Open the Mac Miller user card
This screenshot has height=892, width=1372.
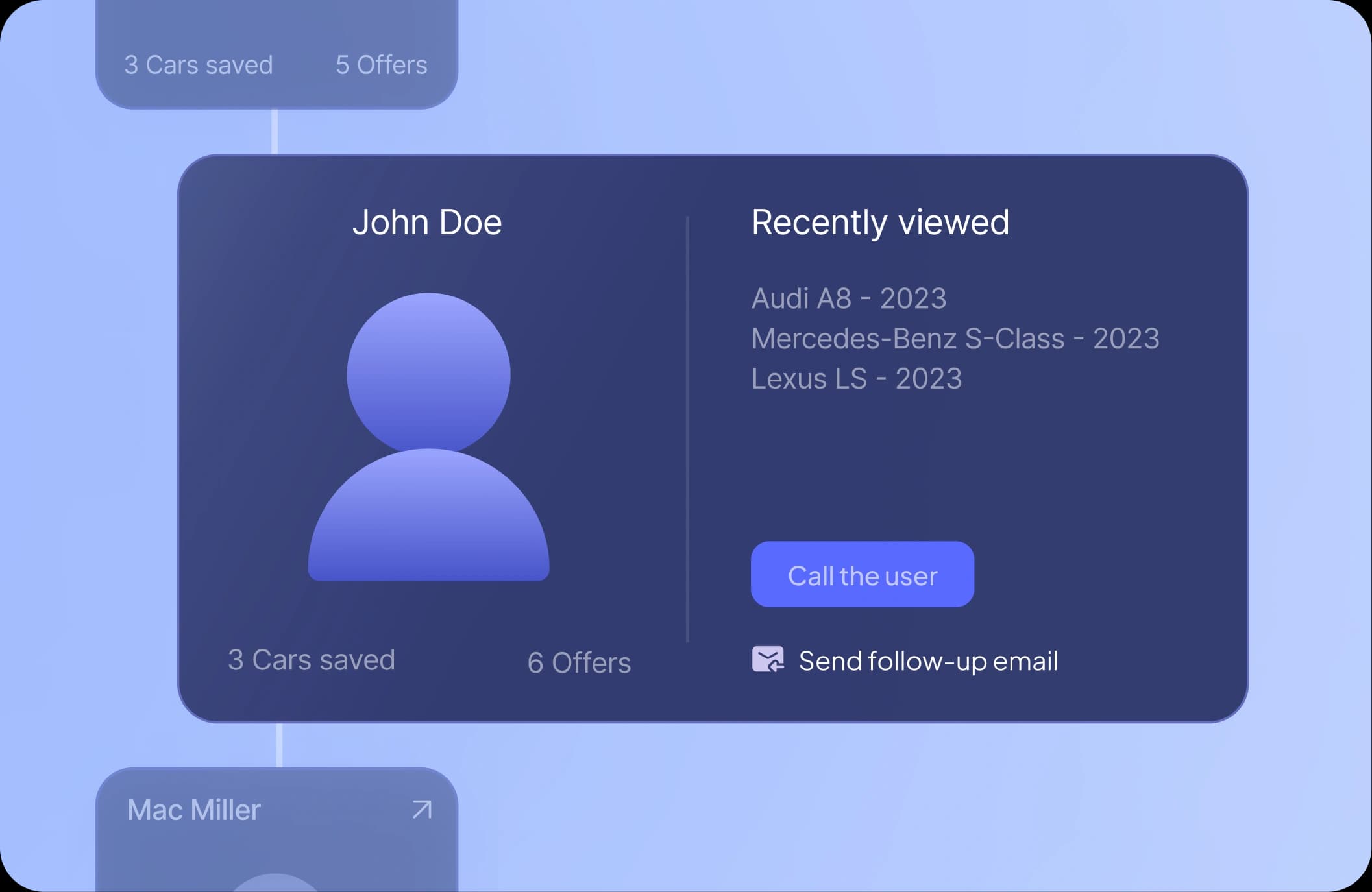point(276,843)
